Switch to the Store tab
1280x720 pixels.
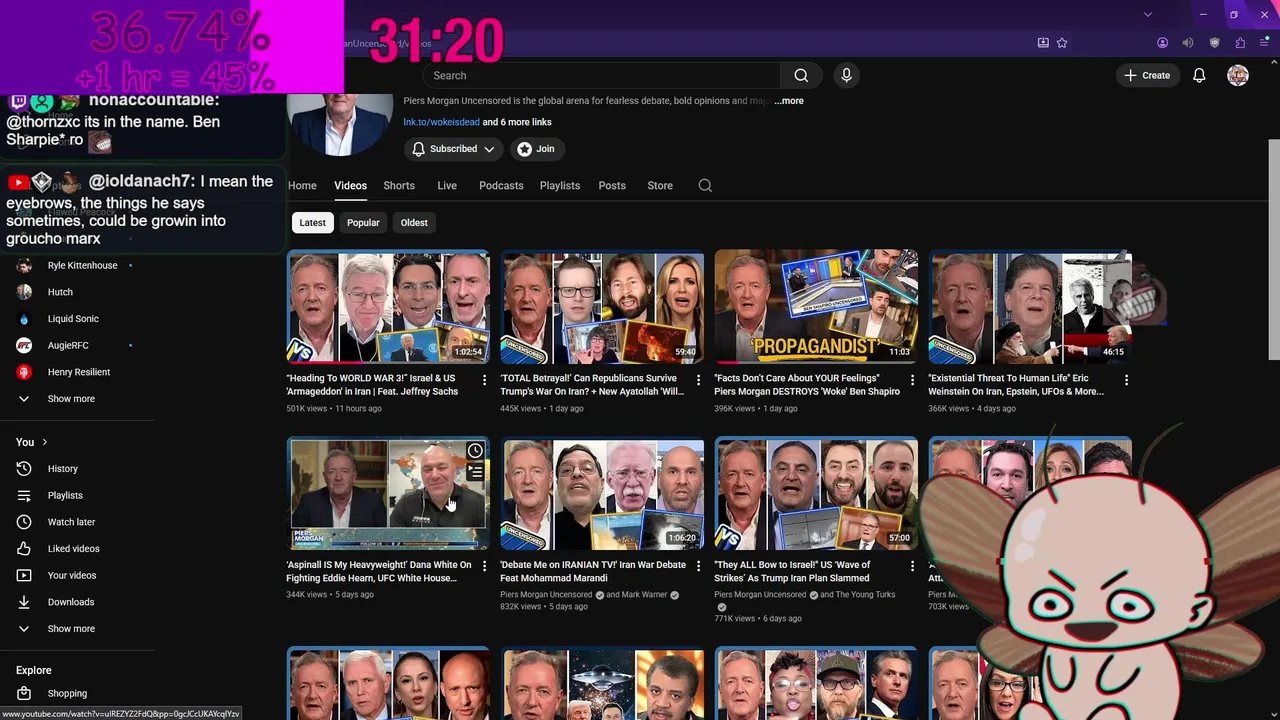(660, 185)
